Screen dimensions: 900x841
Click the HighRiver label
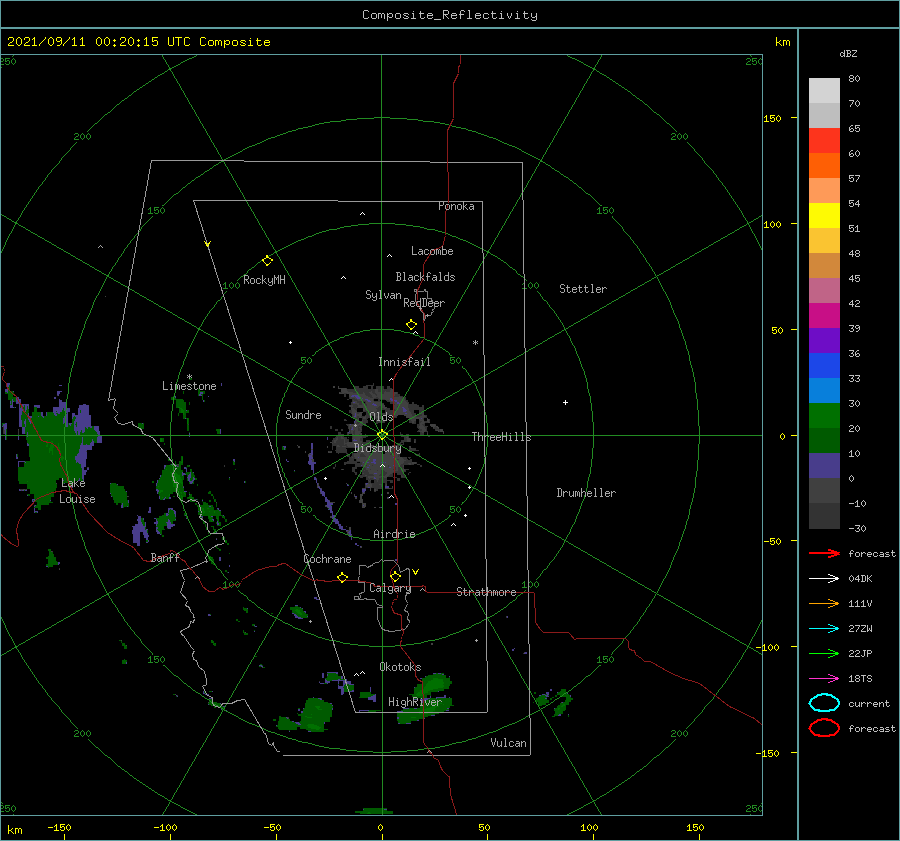[x=414, y=702]
